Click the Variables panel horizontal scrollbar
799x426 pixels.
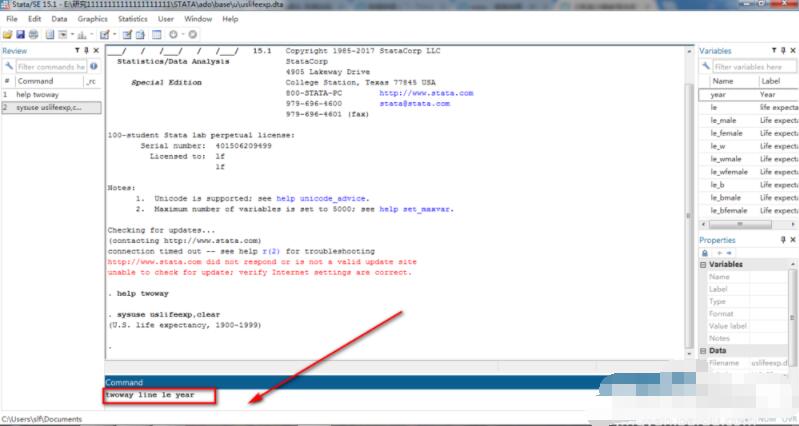(748, 224)
